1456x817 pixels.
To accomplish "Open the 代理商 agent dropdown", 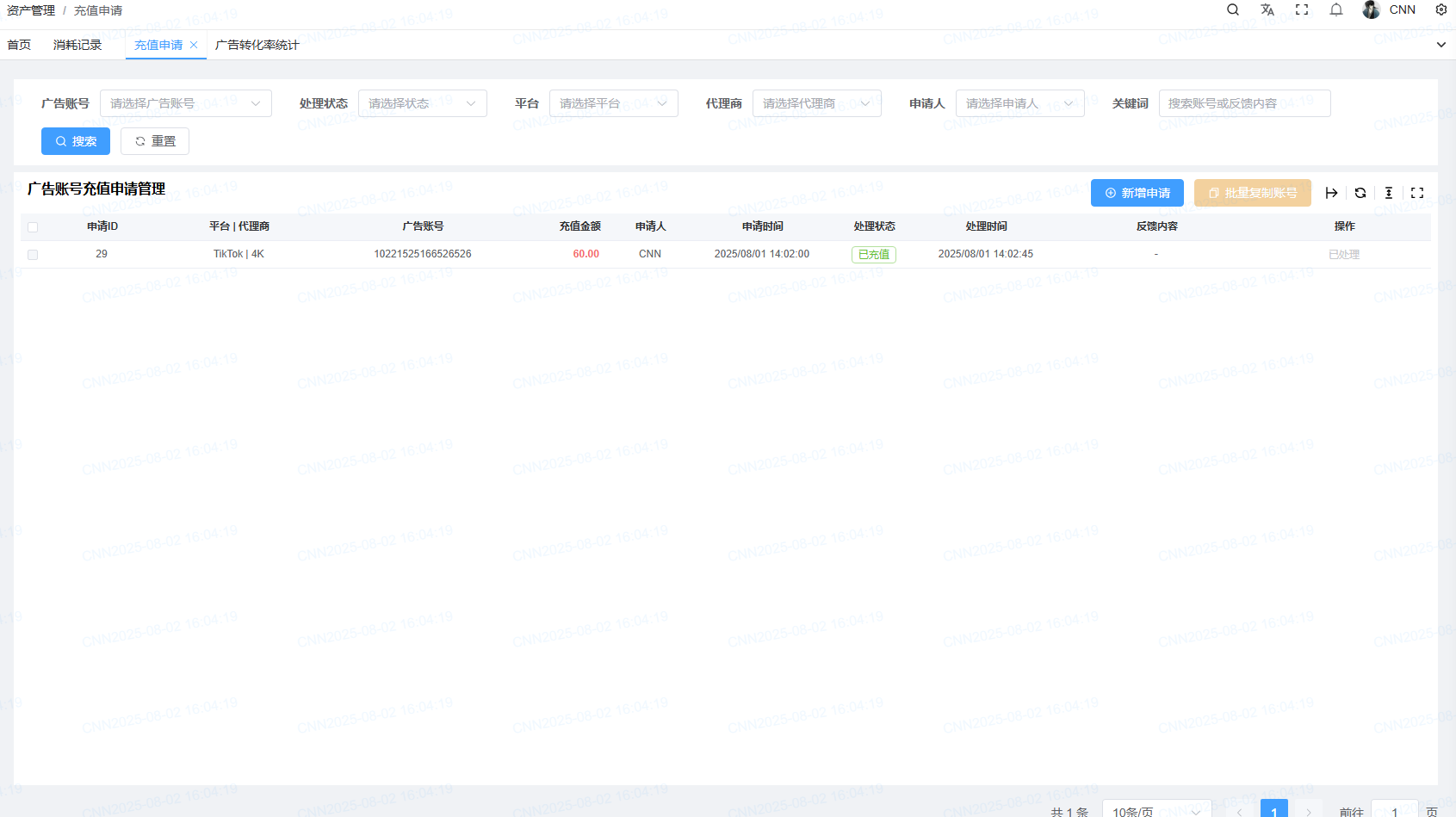I will tap(816, 103).
